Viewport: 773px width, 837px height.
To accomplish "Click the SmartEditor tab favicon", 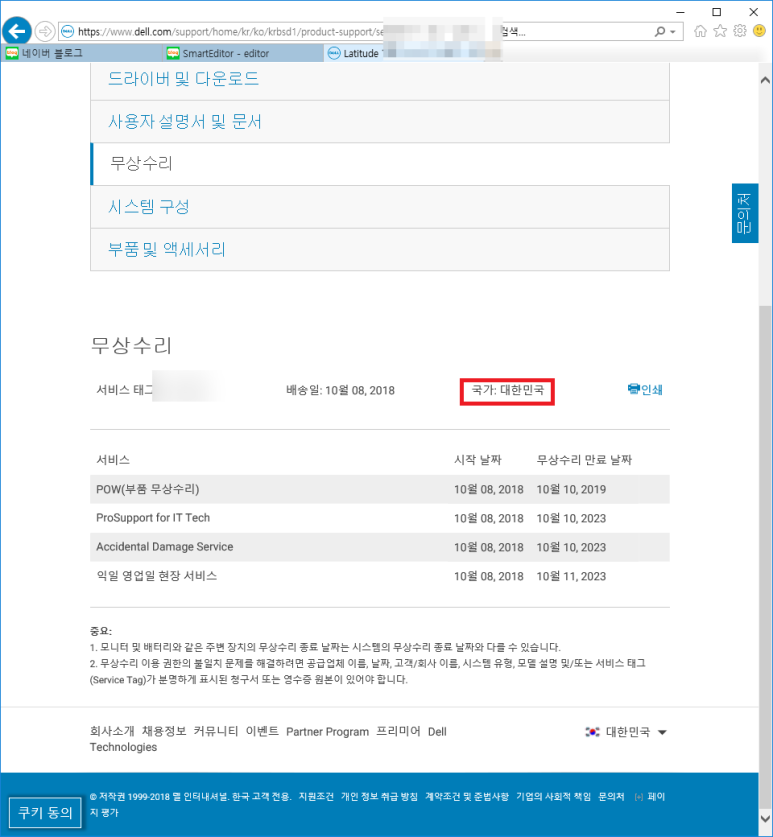I will coord(173,53).
